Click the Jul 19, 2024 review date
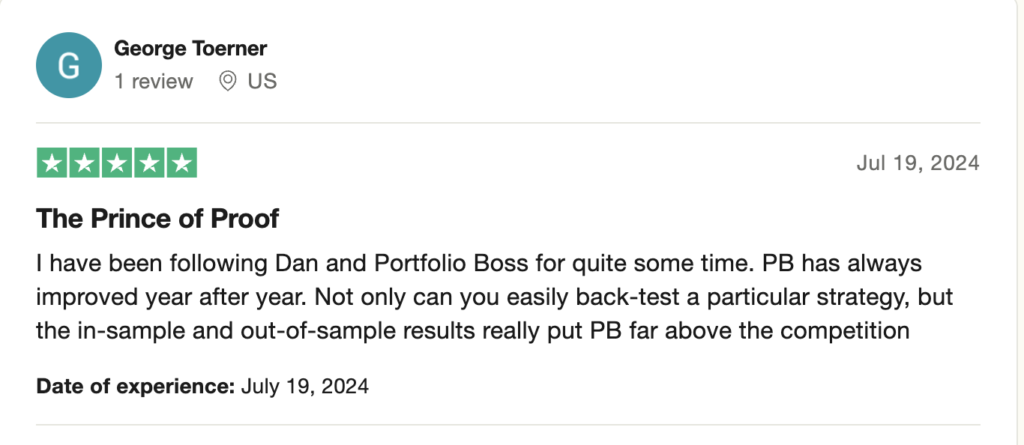Image resolution: width=1024 pixels, height=445 pixels. click(x=918, y=163)
